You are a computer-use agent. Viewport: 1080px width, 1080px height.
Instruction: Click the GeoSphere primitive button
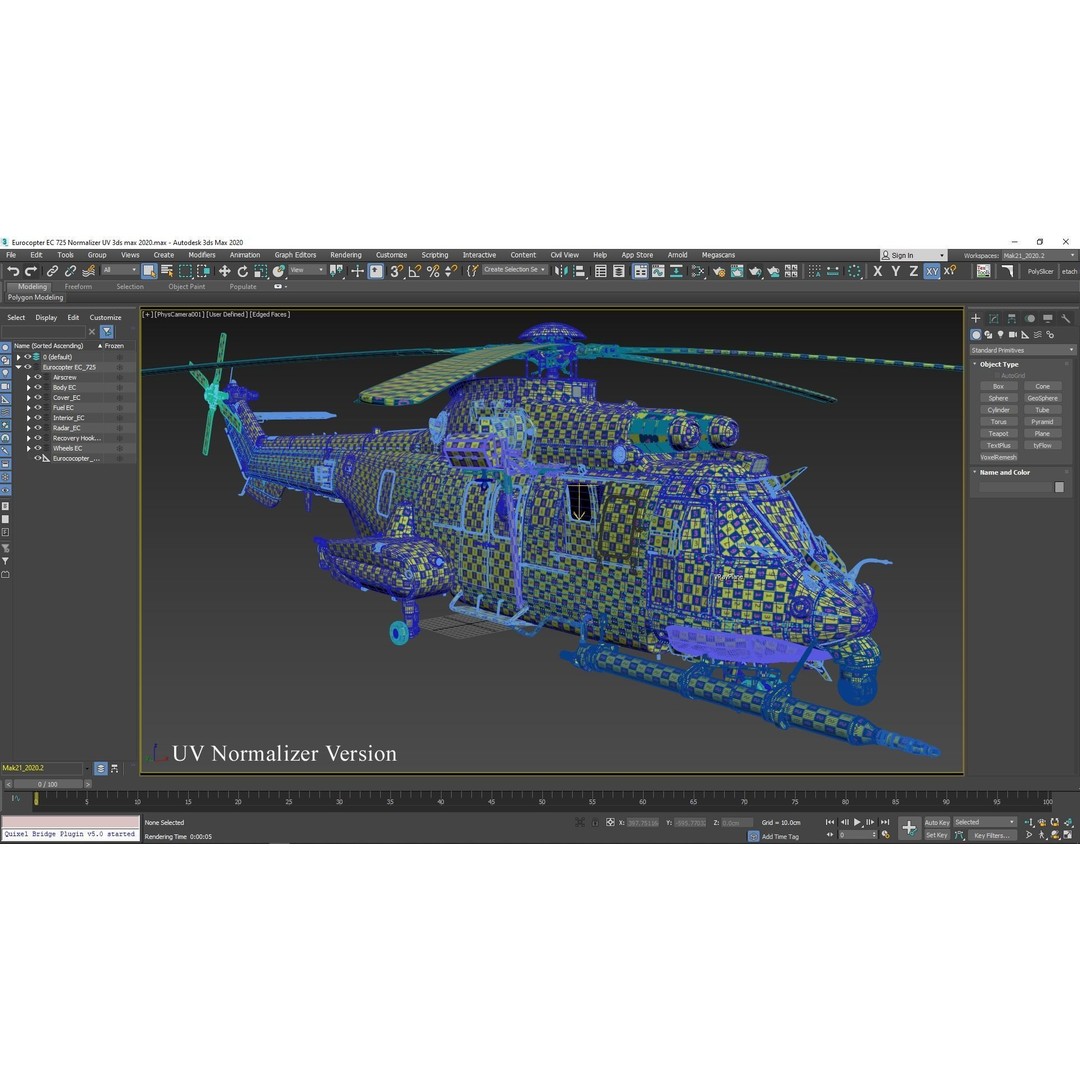tap(1042, 398)
